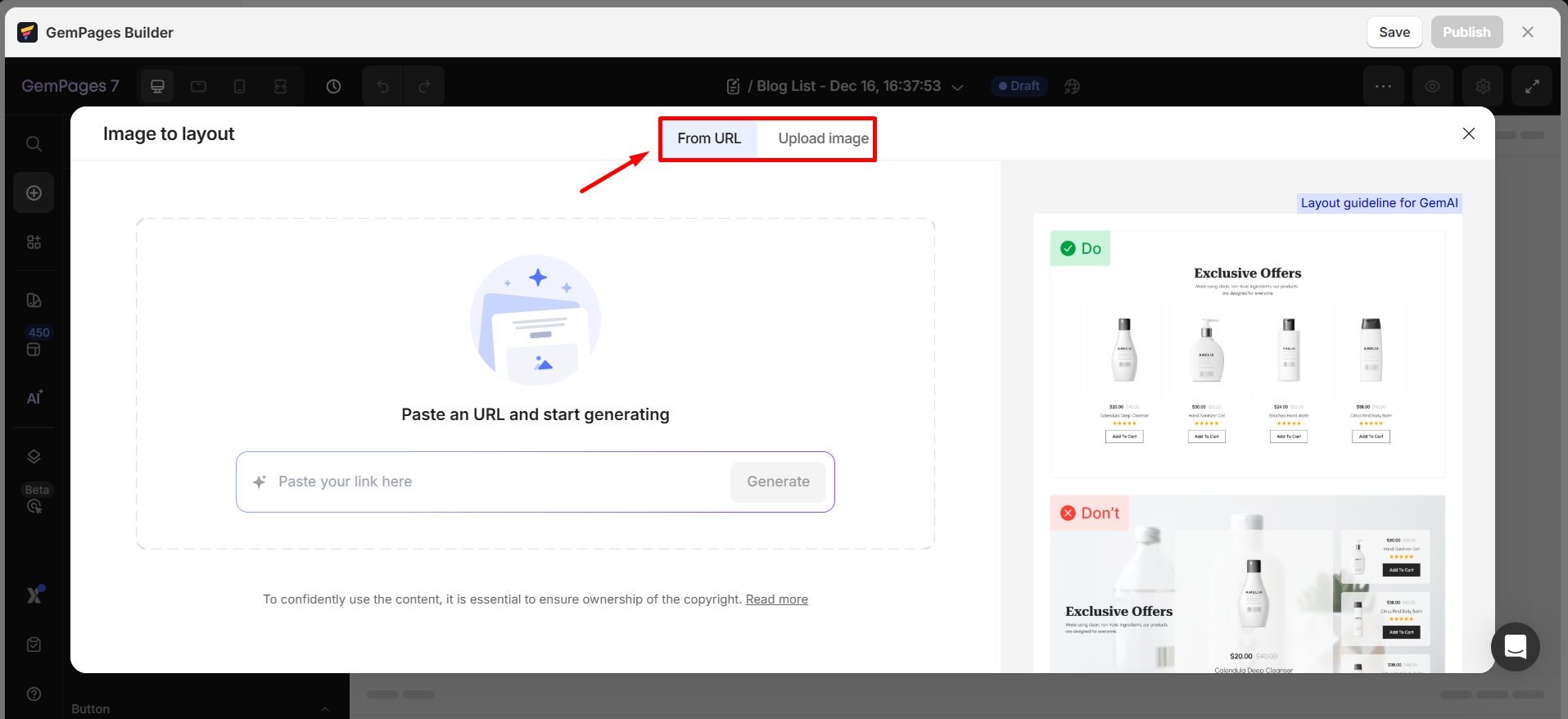
Task: Open the layers icon in sidebar
Action: pyautogui.click(x=34, y=456)
